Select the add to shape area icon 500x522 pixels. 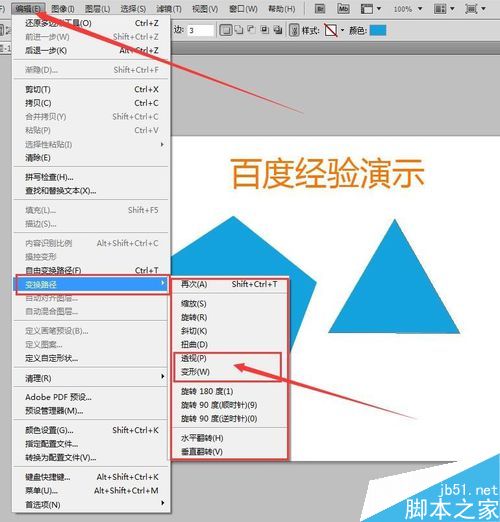click(239, 30)
